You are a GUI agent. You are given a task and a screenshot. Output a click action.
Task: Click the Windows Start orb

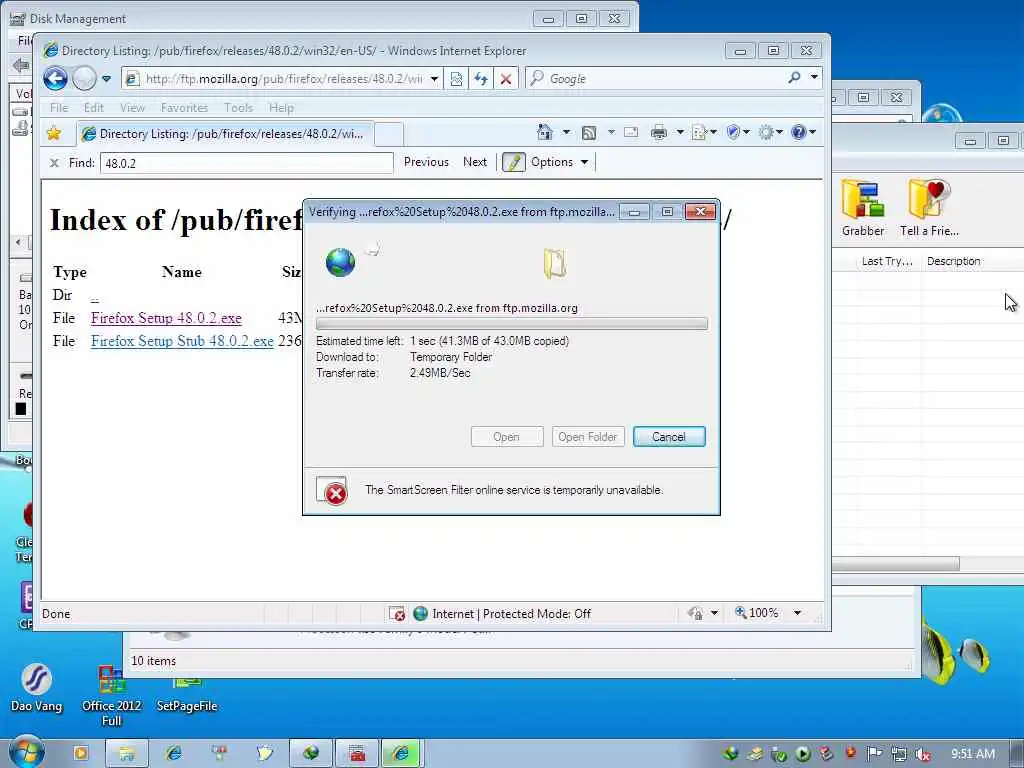click(x=27, y=753)
